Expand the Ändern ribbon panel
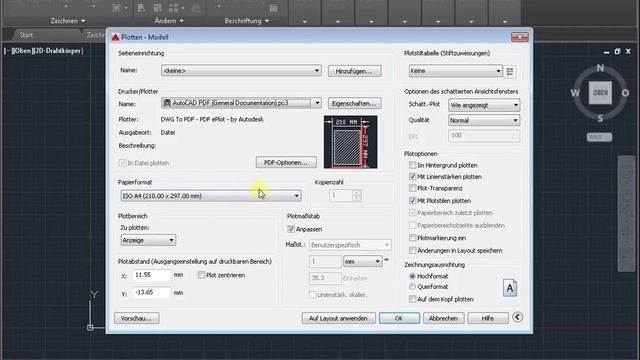The width and height of the screenshot is (640, 360). (x=169, y=20)
